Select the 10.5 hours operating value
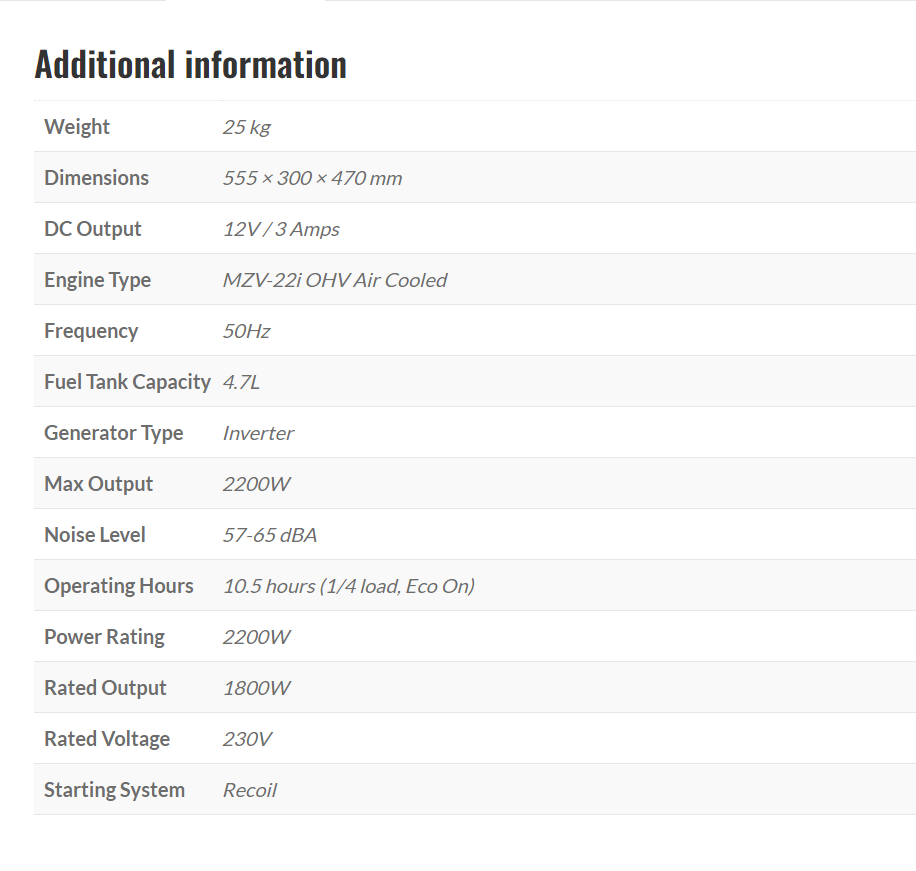The width and height of the screenshot is (916, 871). coord(348,586)
